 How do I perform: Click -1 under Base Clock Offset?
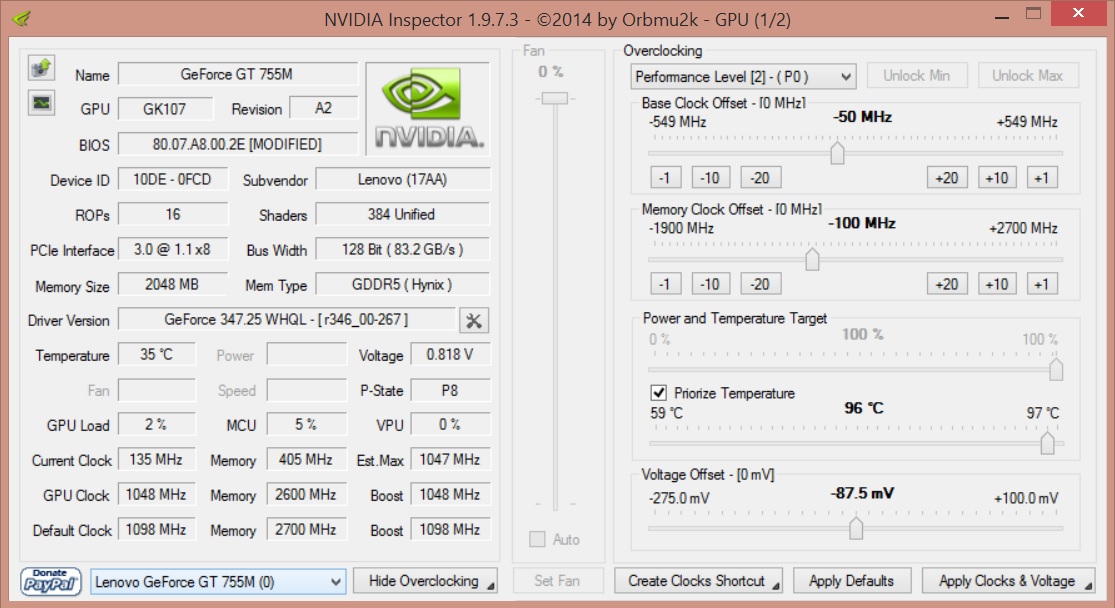coord(666,178)
